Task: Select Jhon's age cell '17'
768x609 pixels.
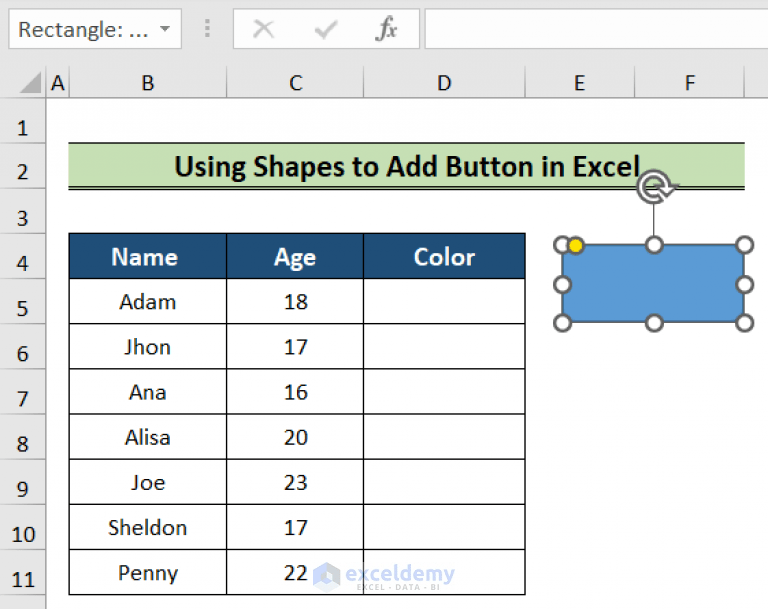Action: point(295,346)
